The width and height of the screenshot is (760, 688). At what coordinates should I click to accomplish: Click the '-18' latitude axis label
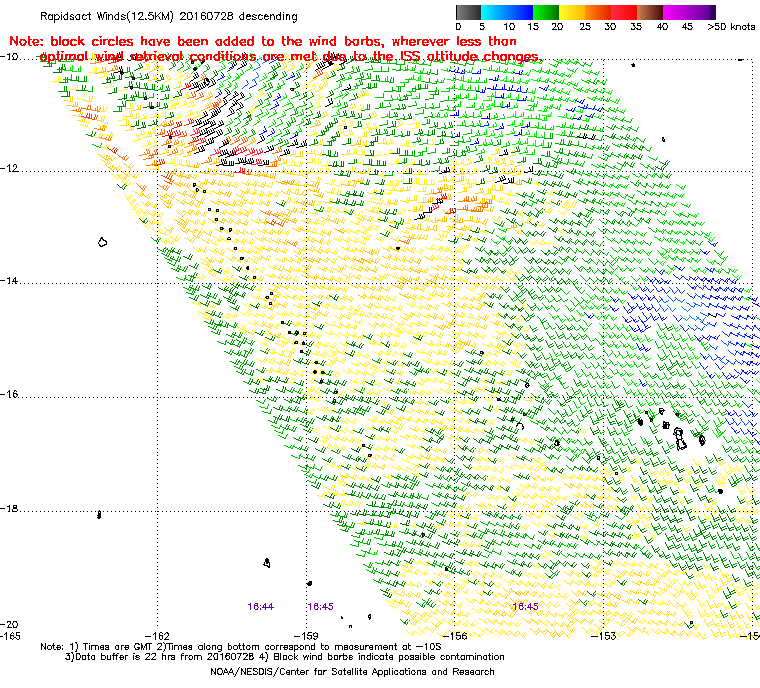pos(10,508)
